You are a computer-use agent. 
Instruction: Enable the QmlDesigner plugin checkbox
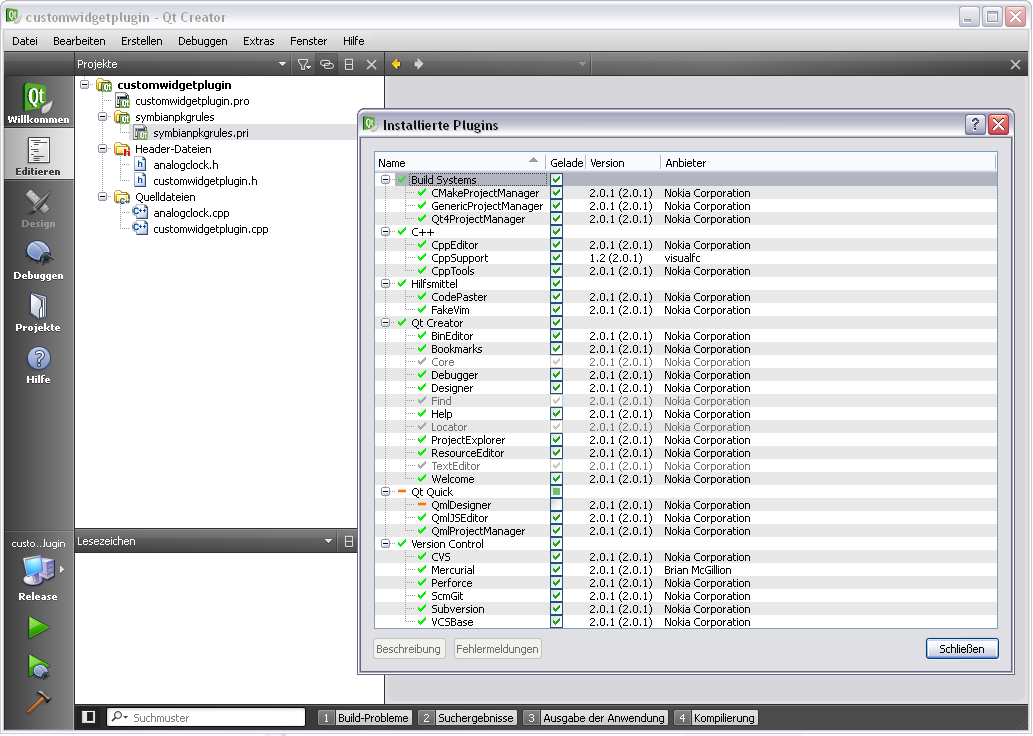coord(557,505)
